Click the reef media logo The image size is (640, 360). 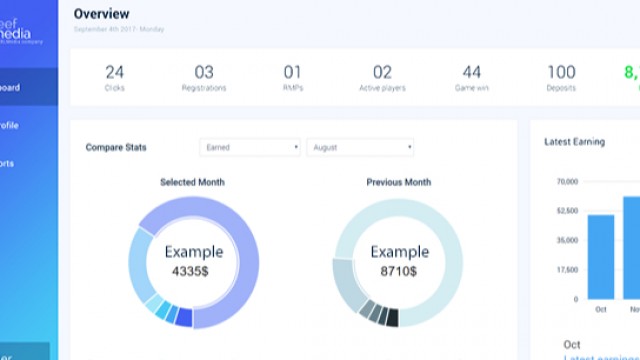tap(20, 31)
